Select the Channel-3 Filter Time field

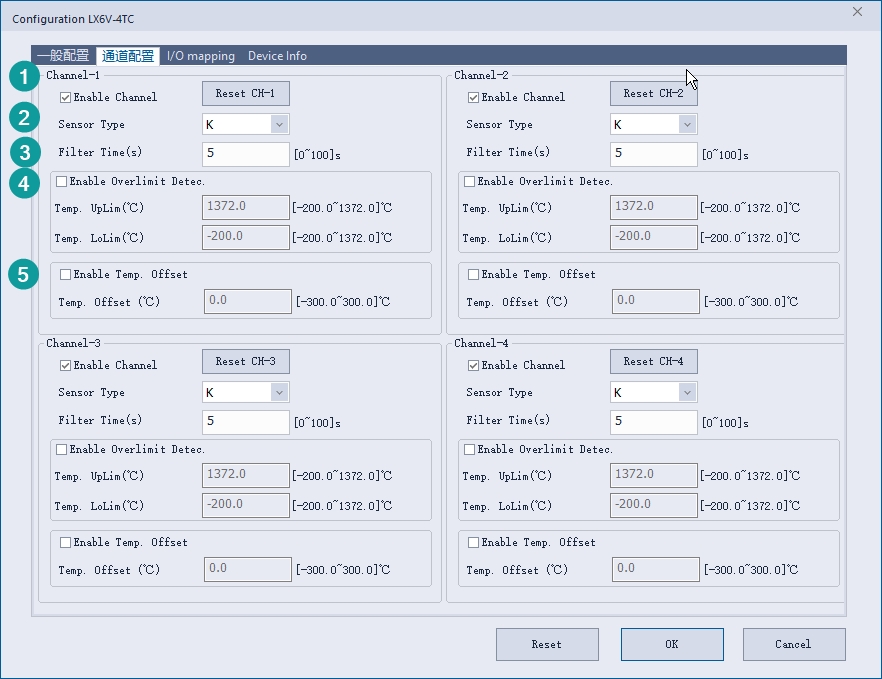pyautogui.click(x=246, y=421)
